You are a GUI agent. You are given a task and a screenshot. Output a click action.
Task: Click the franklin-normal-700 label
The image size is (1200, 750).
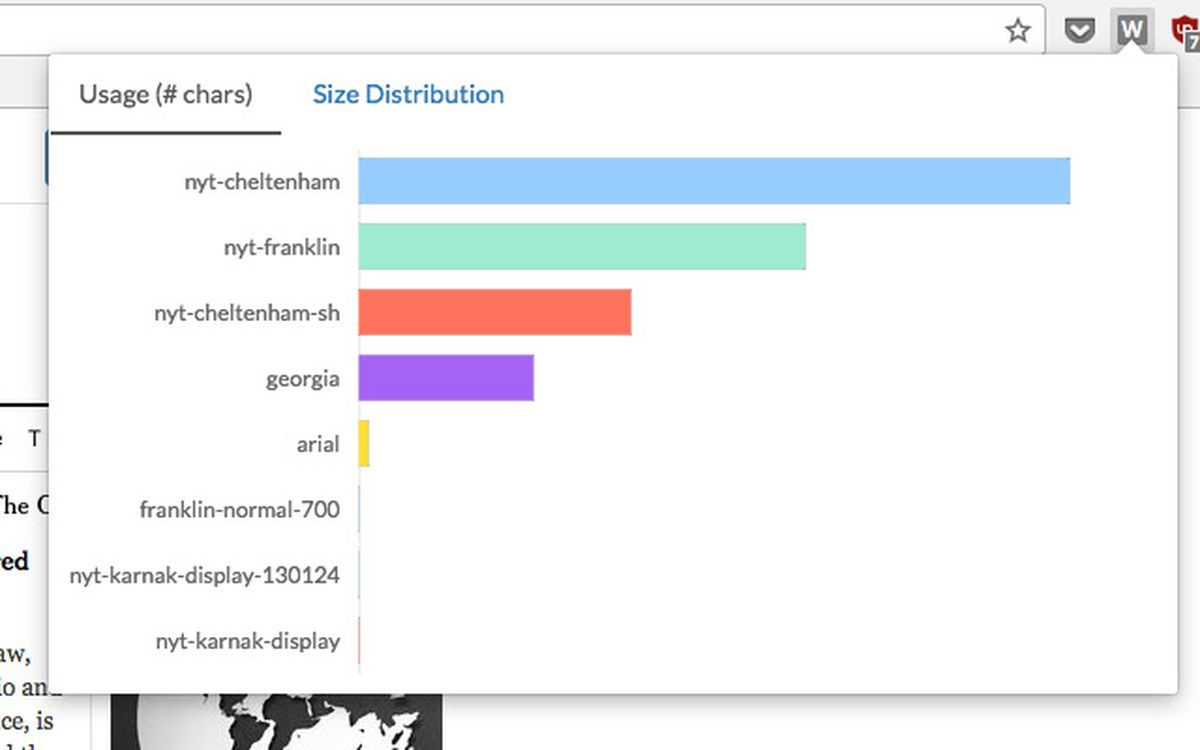240,510
